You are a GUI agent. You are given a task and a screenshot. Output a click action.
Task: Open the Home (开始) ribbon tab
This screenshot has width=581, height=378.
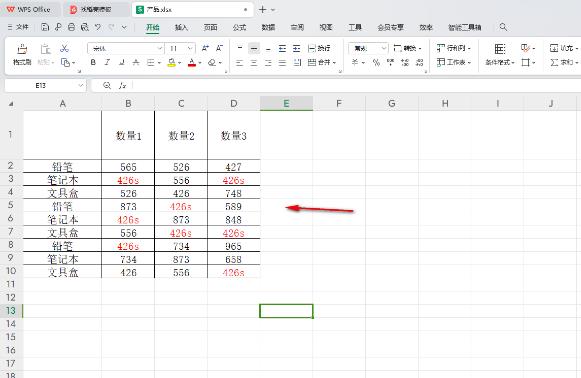point(152,27)
